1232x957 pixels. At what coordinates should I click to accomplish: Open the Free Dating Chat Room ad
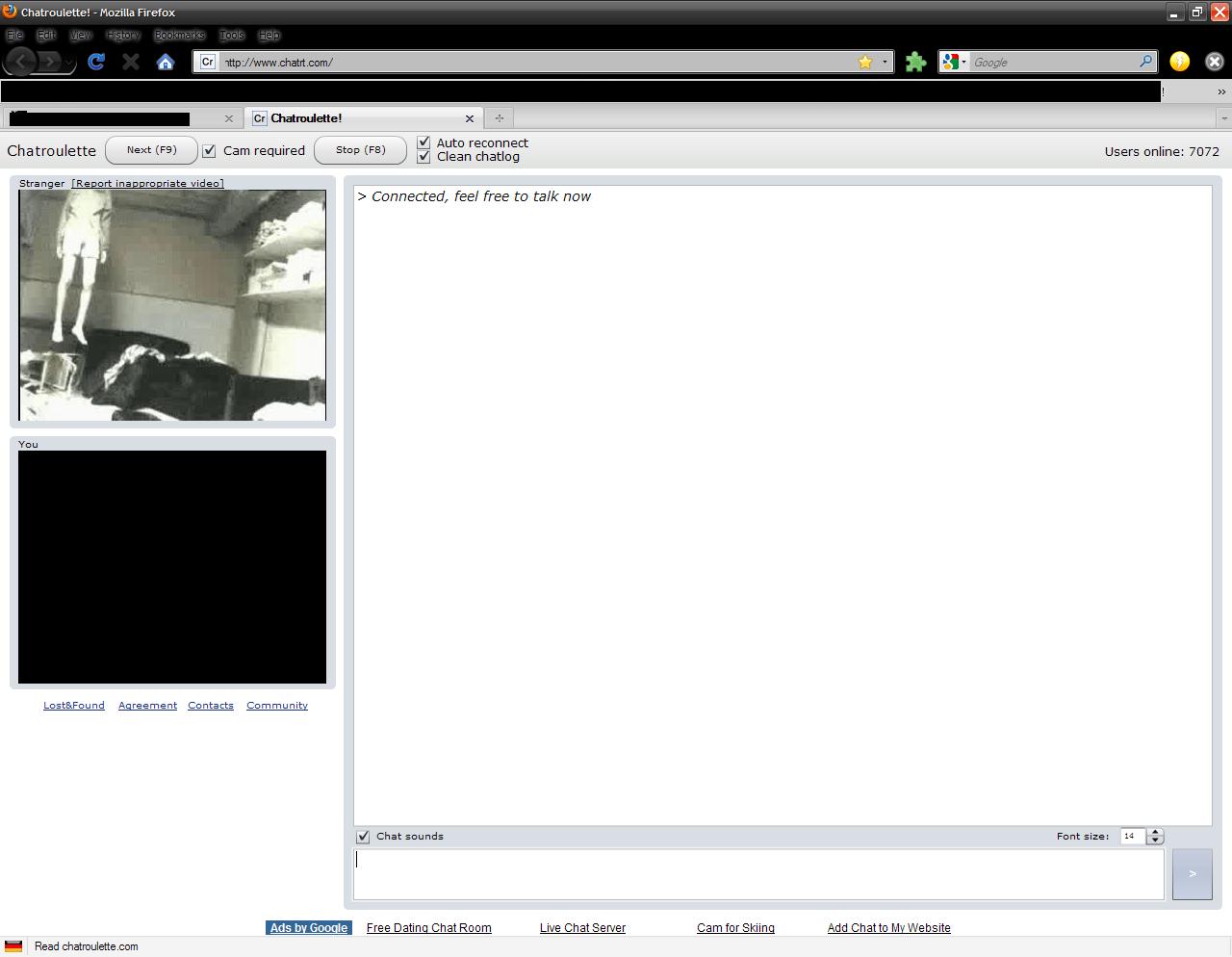tap(429, 928)
